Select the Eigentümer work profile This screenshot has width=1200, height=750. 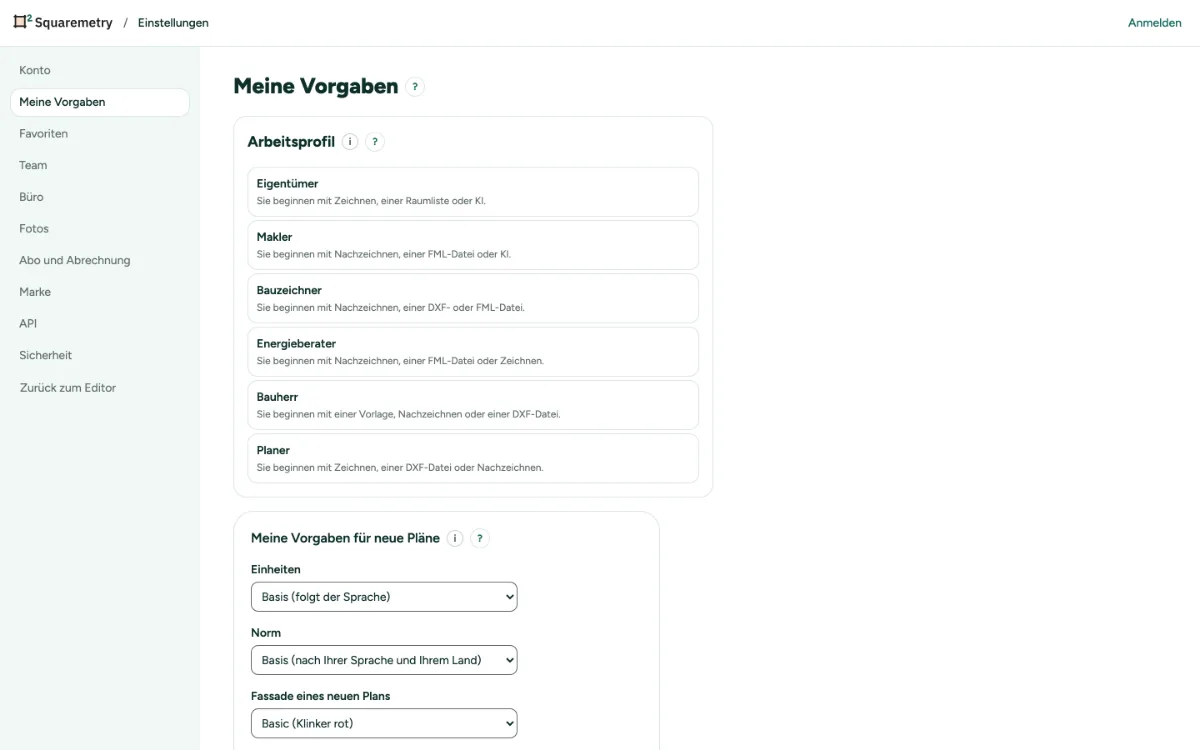coord(473,192)
